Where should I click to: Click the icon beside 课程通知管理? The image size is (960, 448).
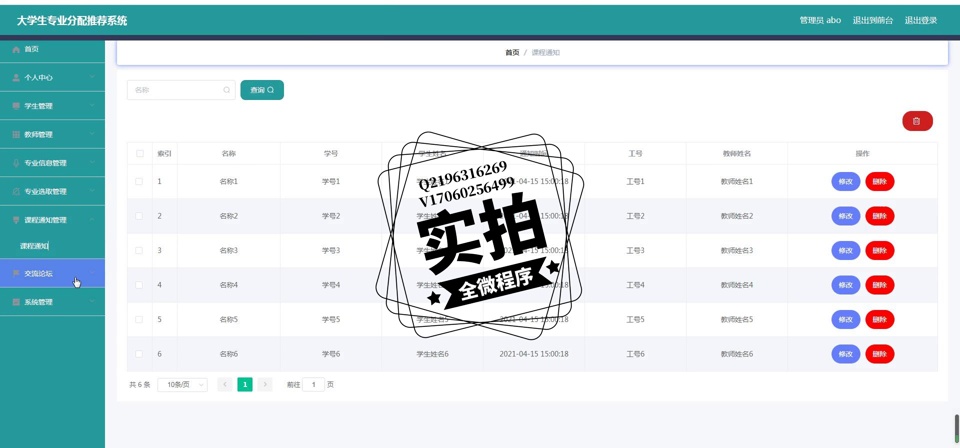click(16, 220)
